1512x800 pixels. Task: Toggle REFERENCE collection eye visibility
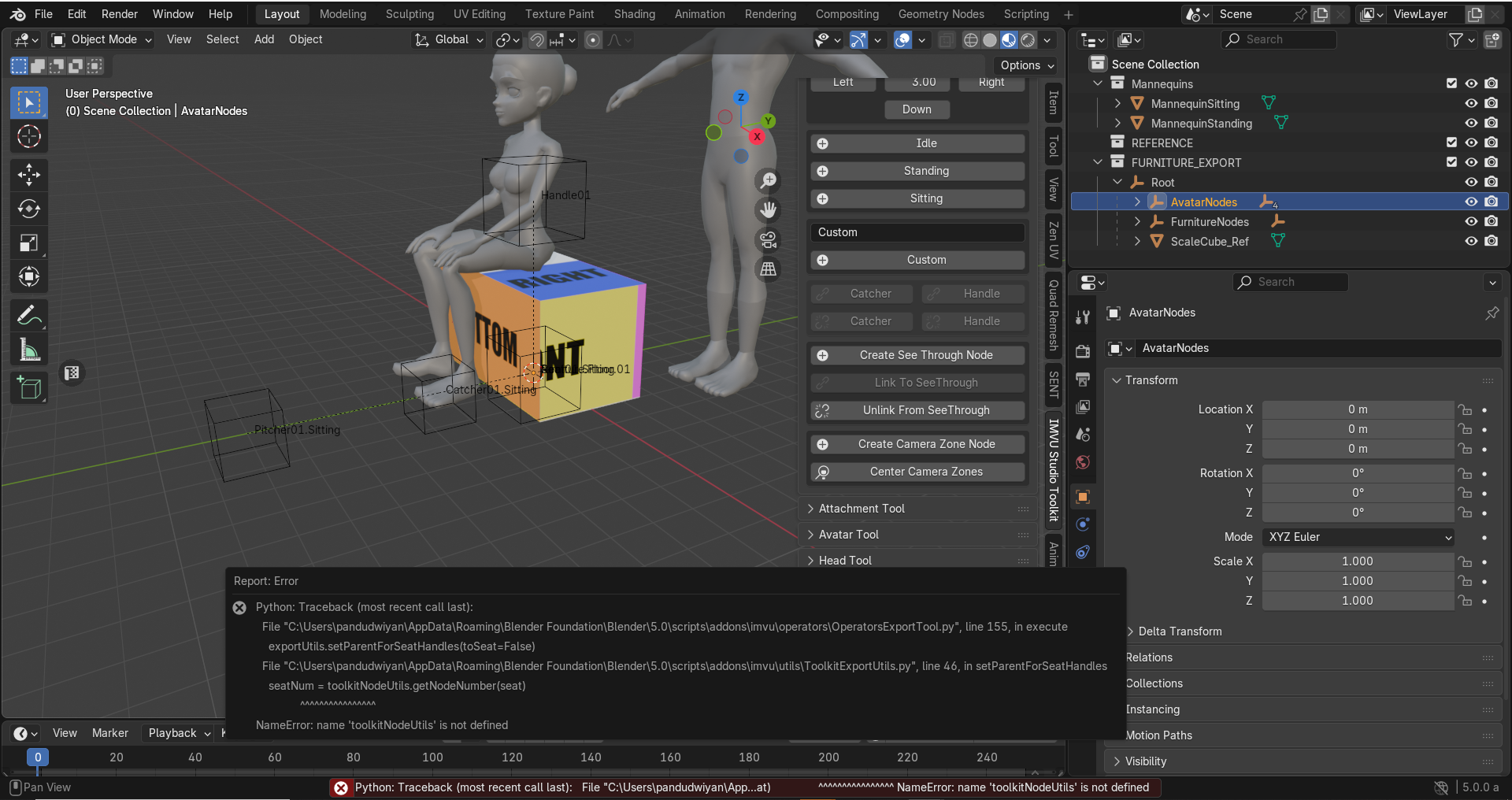point(1471,143)
